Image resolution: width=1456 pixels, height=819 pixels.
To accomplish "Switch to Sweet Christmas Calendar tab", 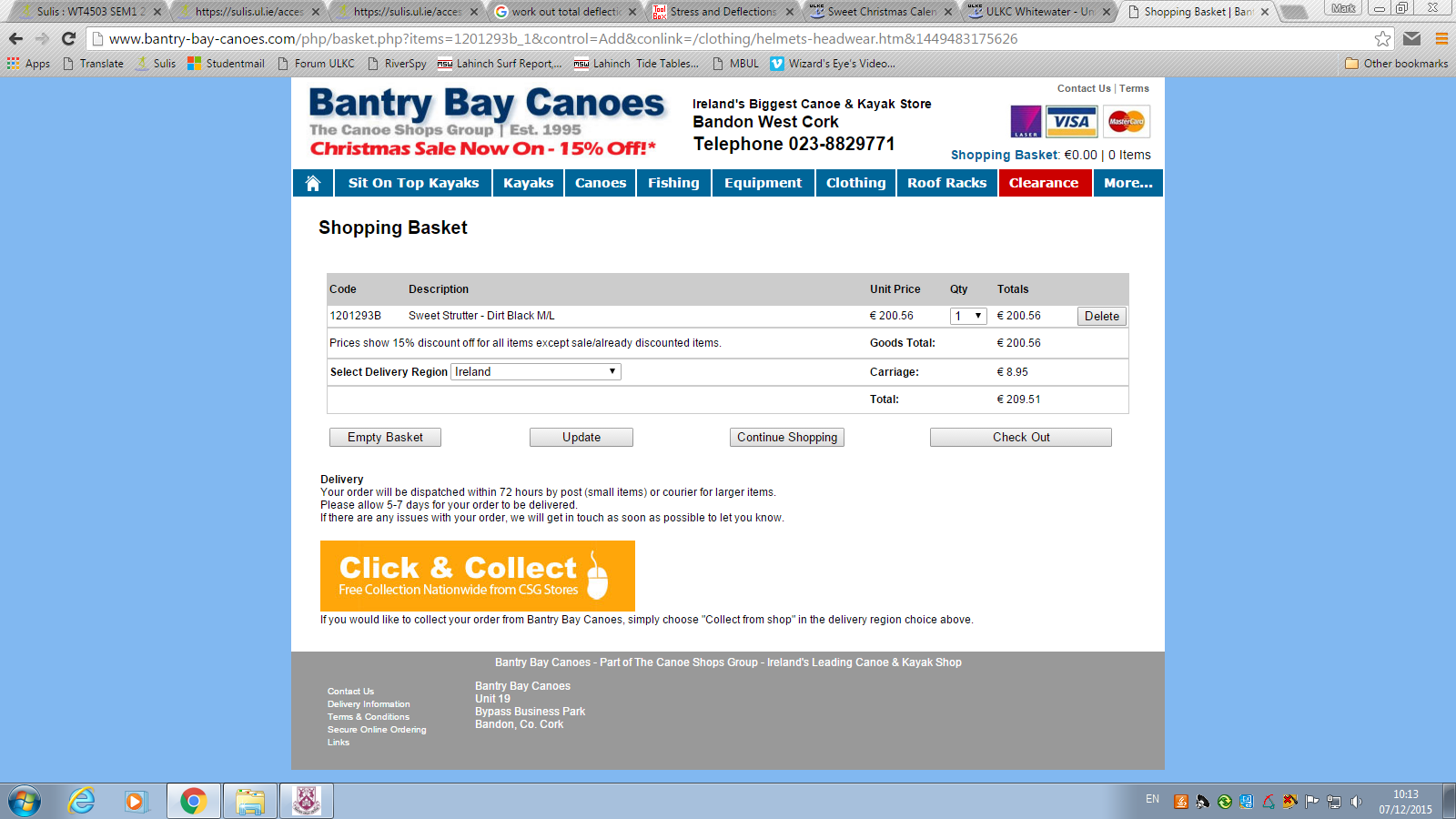I will click(881, 12).
